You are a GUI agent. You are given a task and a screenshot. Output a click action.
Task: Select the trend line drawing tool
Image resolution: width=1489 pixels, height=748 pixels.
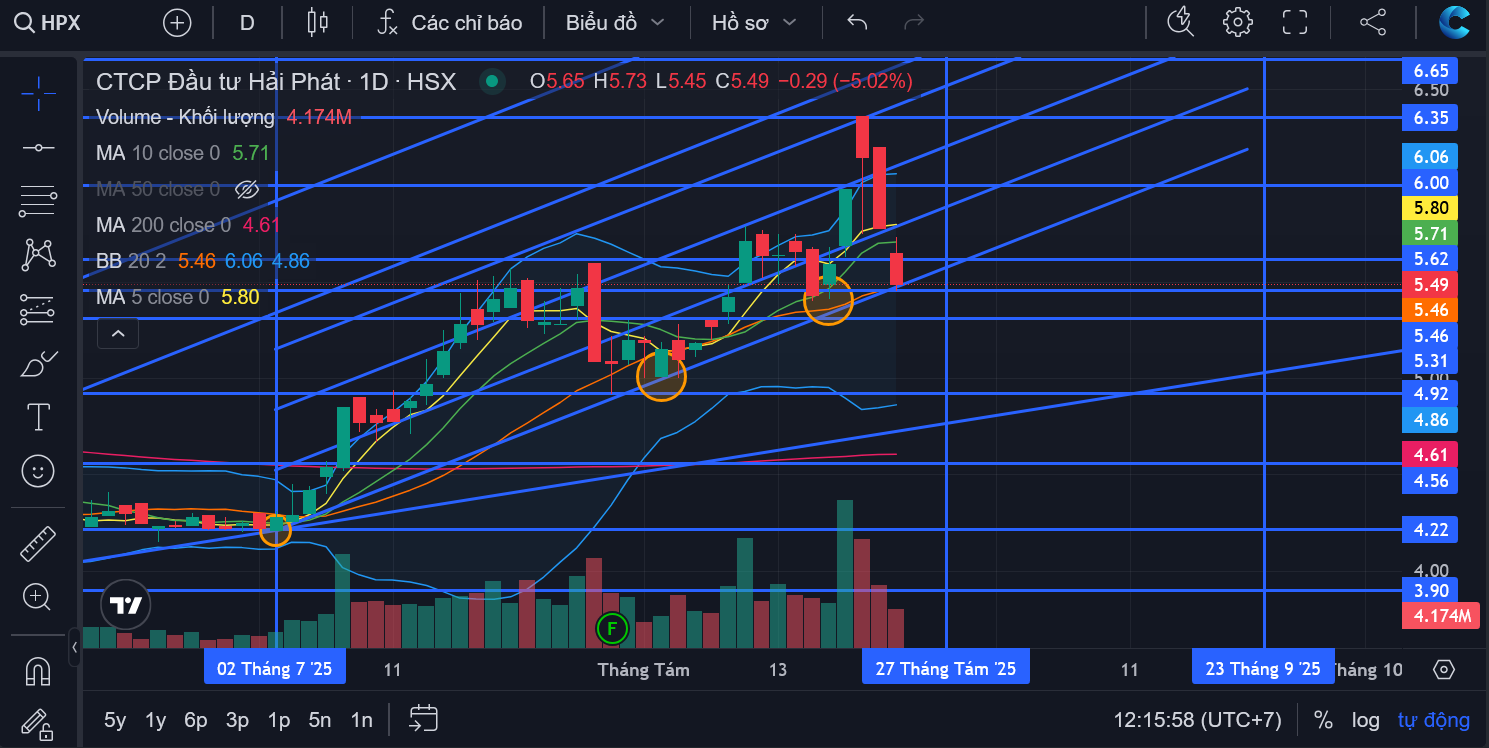[x=38, y=148]
